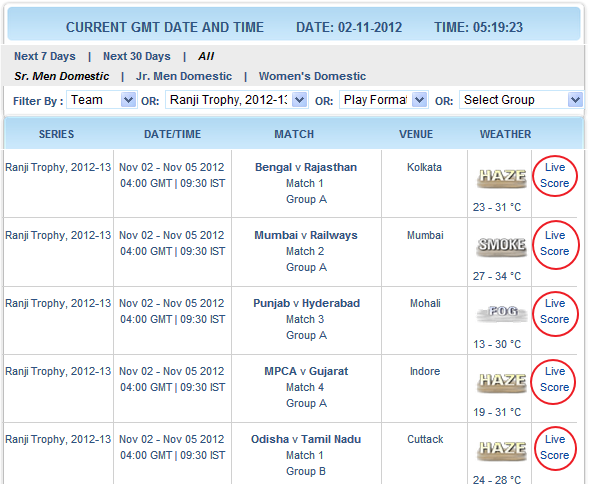The width and height of the screenshot is (589, 484).
Task: Click the DATE/TIME column header
Action: (172, 134)
